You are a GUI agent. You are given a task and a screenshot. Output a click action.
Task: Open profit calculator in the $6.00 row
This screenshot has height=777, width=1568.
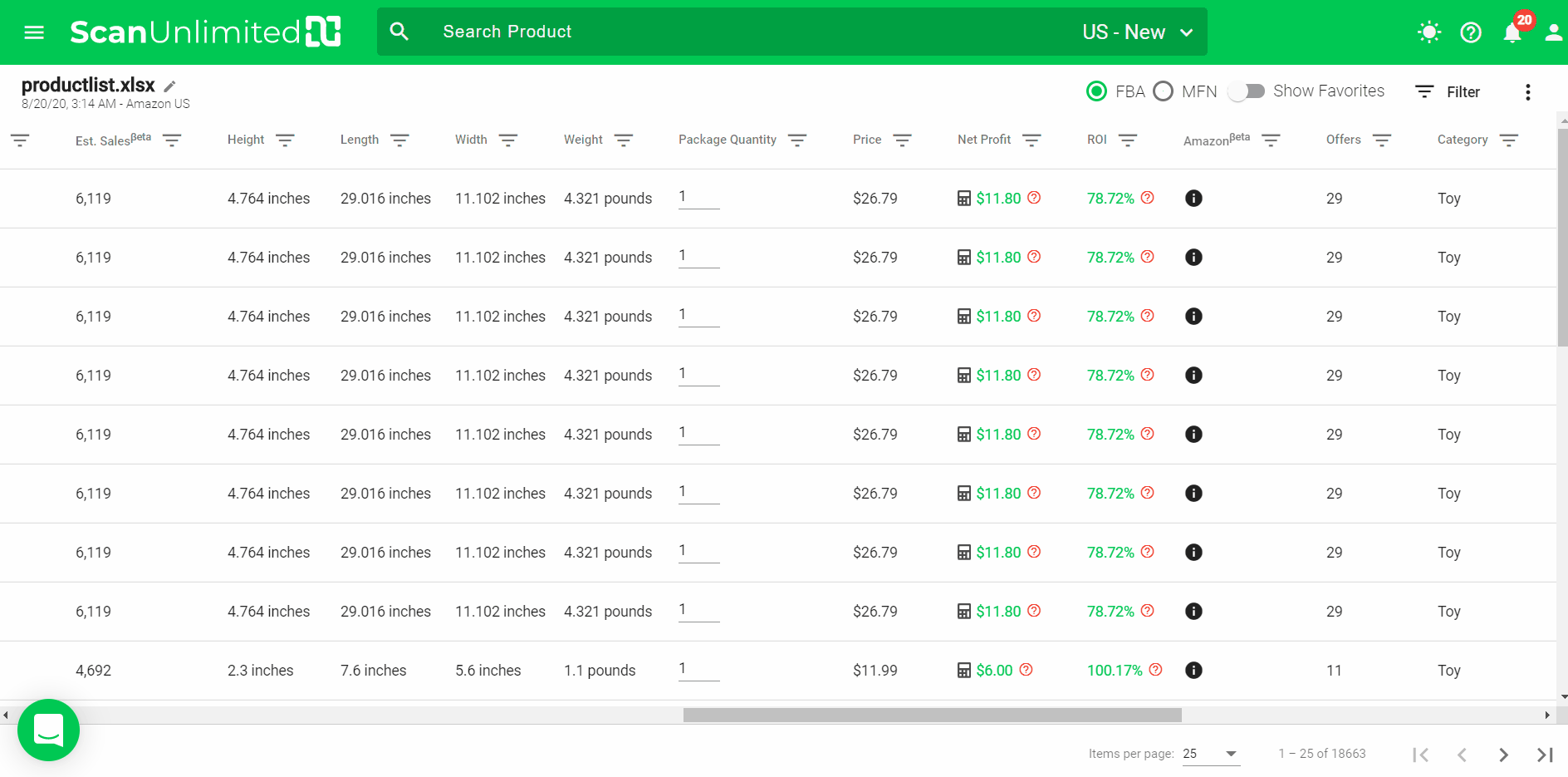point(964,671)
